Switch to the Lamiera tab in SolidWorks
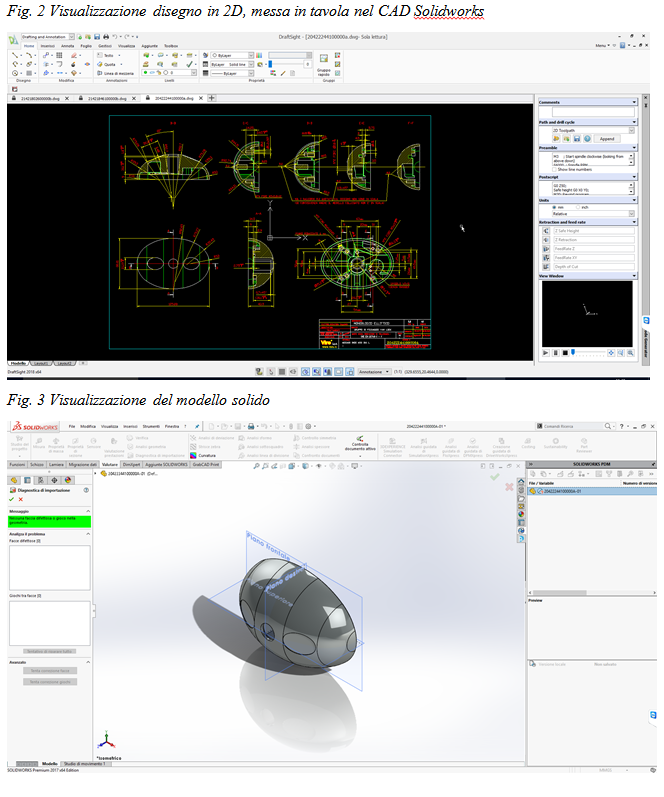Screen dimensions: 664x797 click(x=56, y=465)
